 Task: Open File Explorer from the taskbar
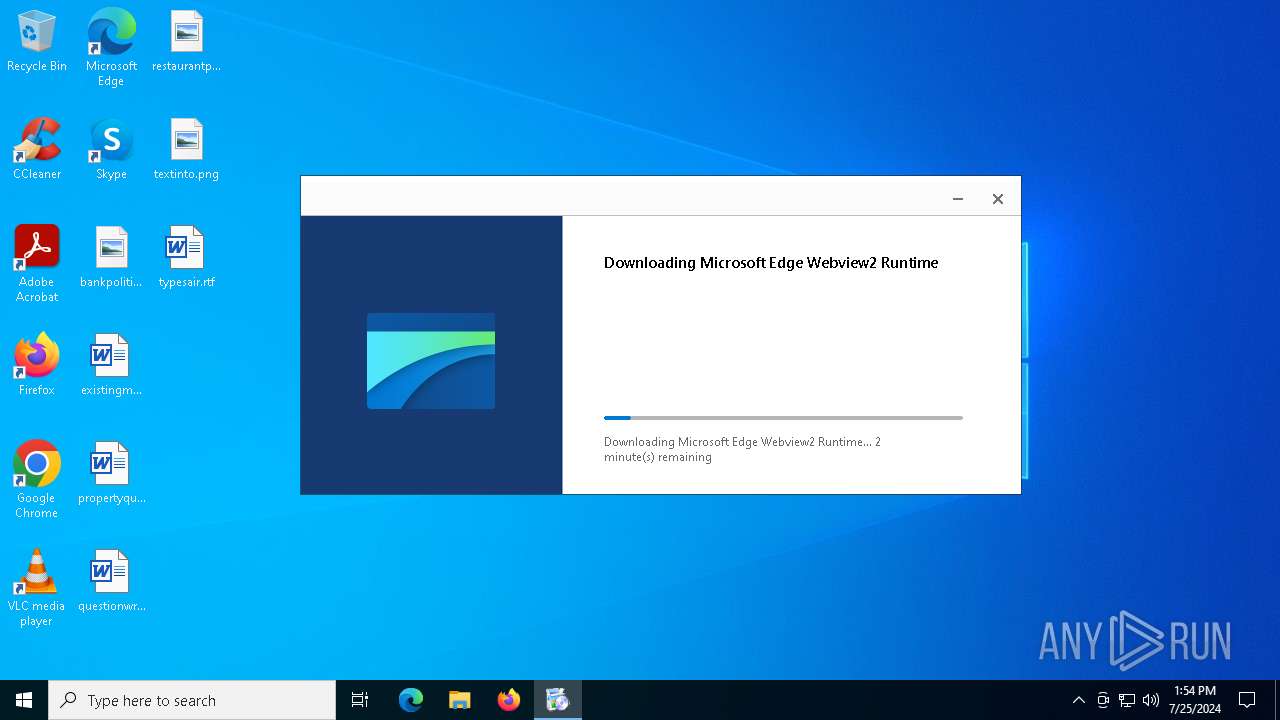click(460, 700)
